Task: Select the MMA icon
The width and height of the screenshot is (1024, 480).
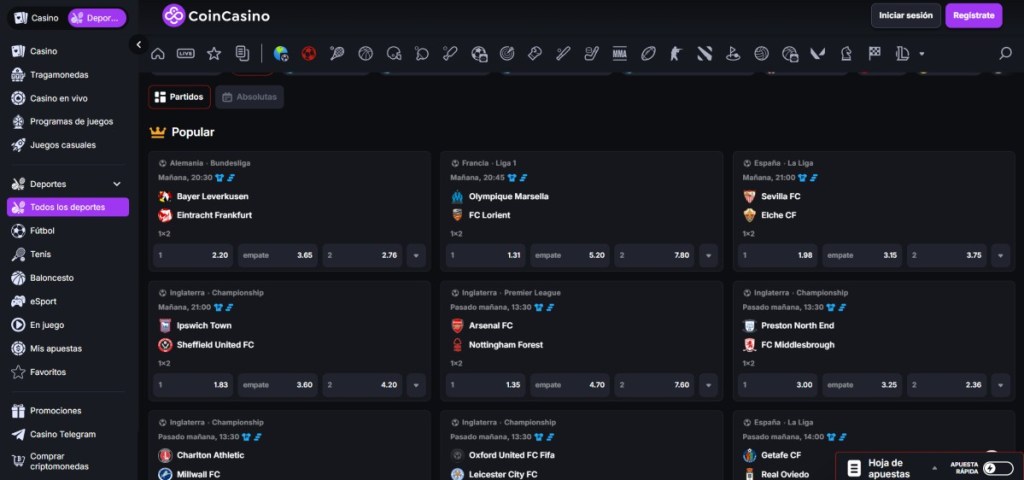Action: (x=620, y=54)
